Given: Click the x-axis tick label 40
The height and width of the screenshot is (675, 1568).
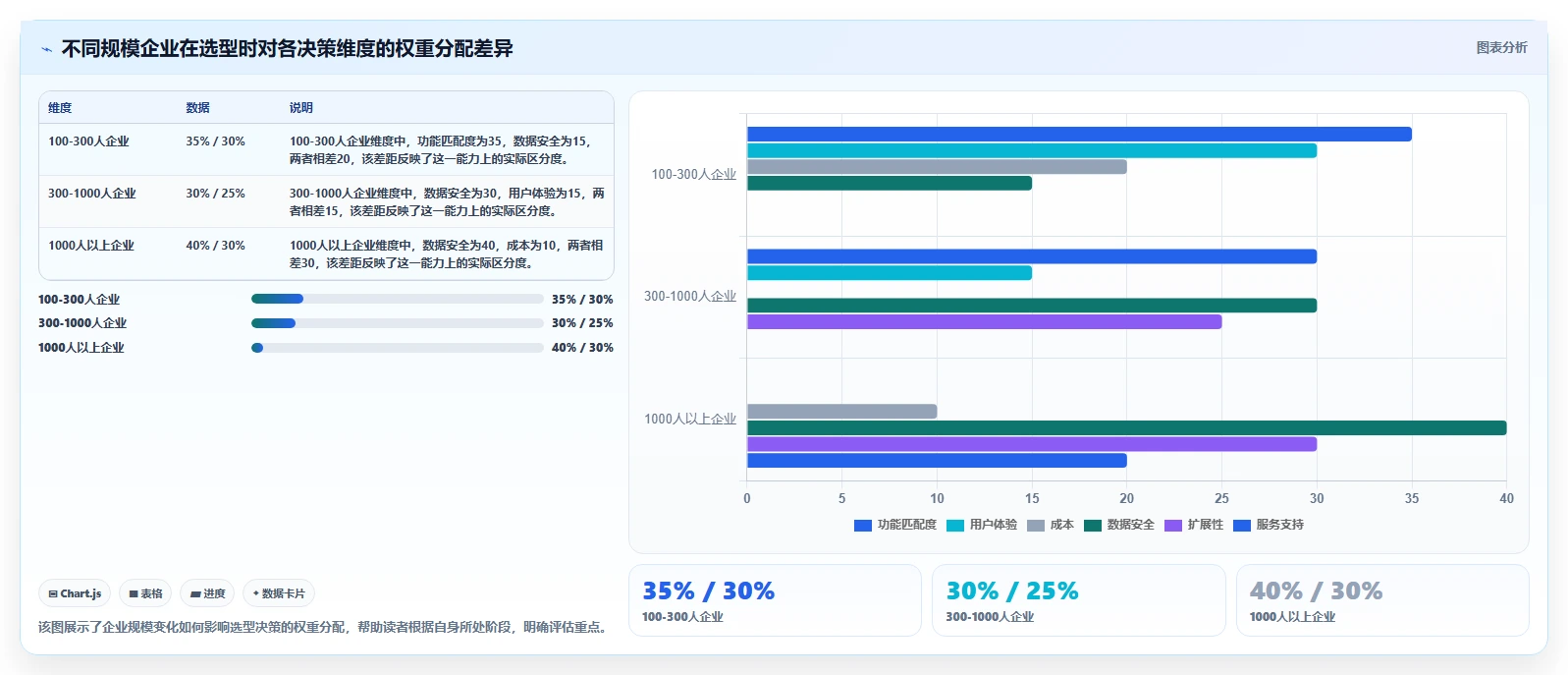Looking at the screenshot, I should [1506, 499].
